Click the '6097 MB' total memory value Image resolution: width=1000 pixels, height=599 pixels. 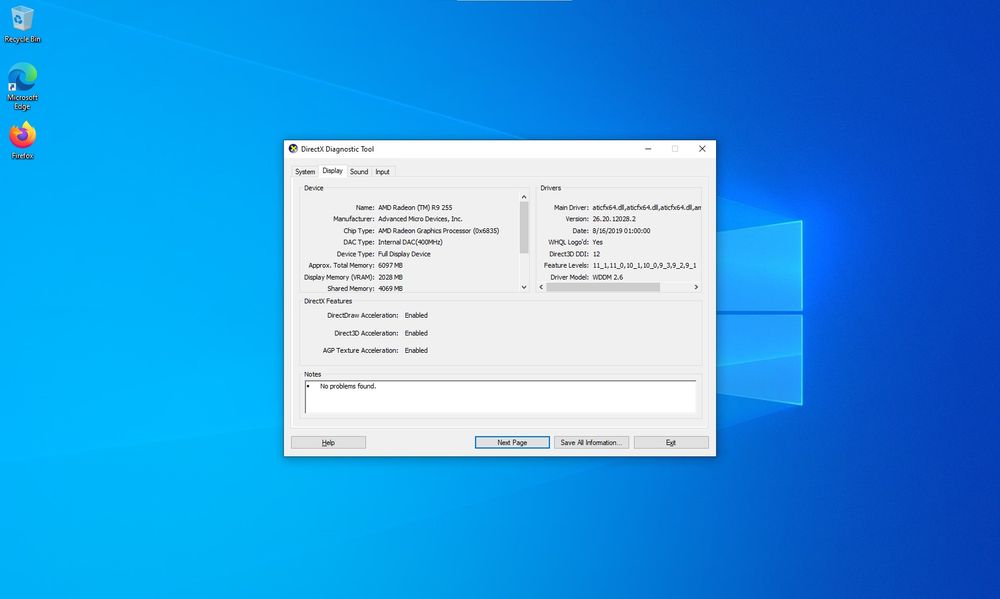pos(390,265)
